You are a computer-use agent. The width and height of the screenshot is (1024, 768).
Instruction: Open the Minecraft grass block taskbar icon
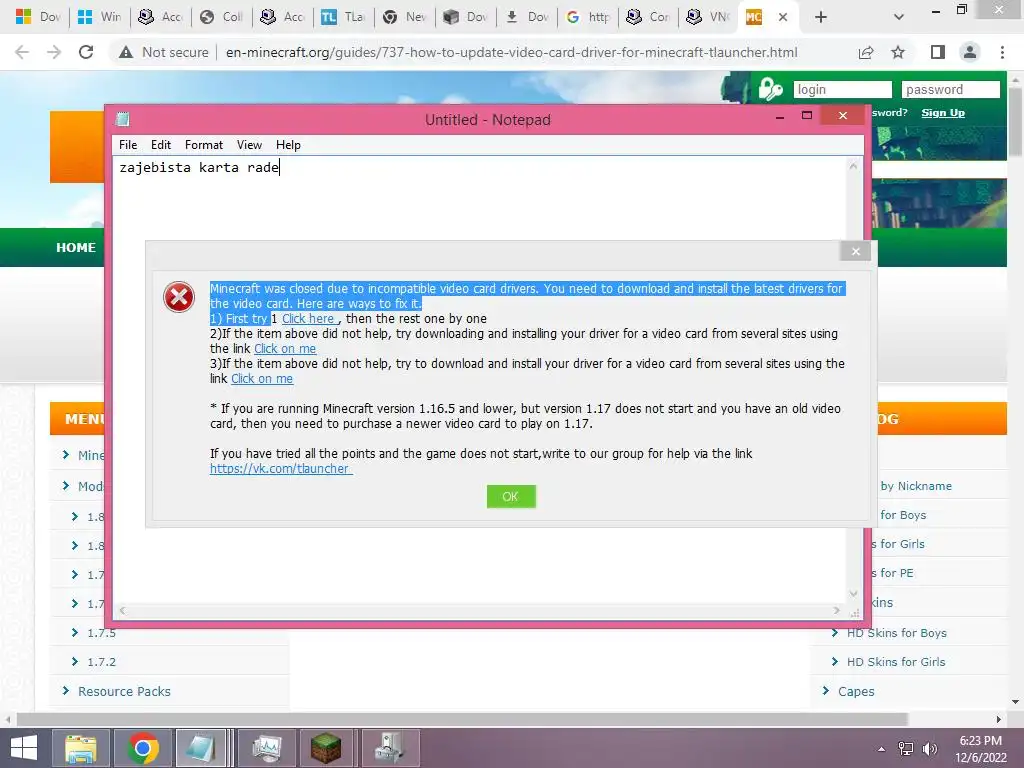coord(326,748)
